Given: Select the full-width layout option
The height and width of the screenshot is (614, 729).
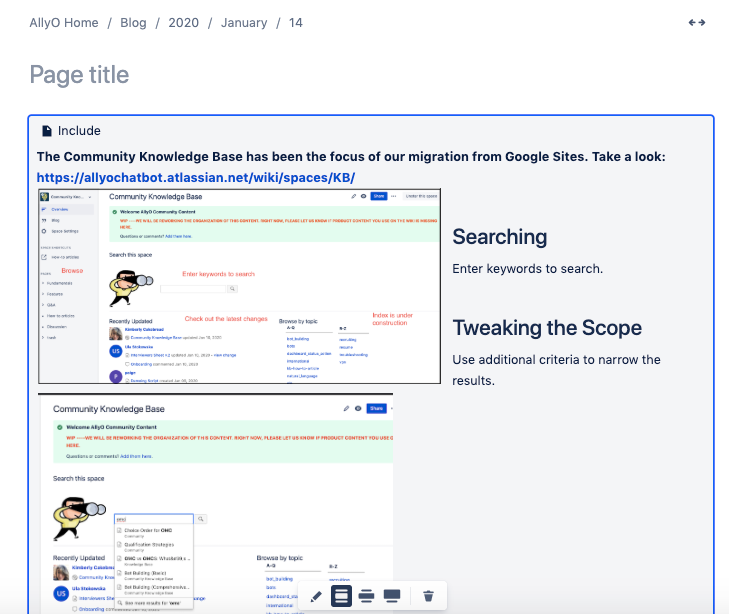Looking at the screenshot, I should (x=391, y=596).
